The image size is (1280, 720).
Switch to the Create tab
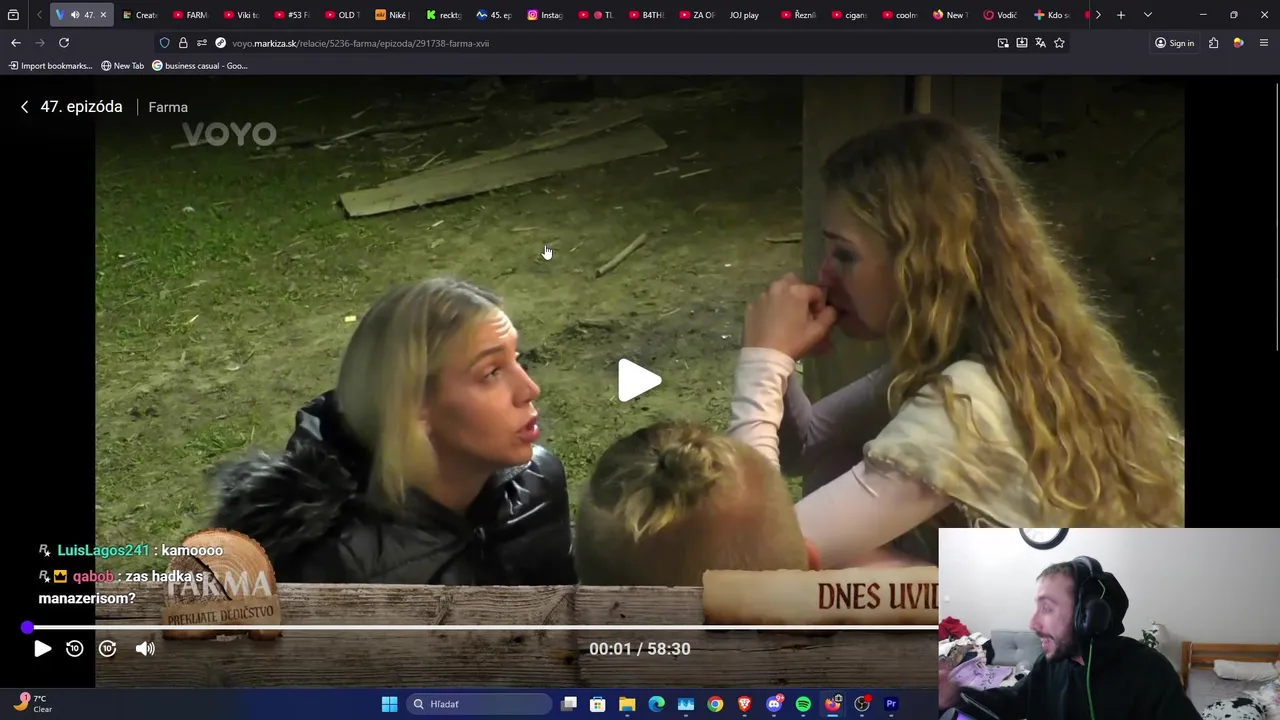(x=140, y=15)
